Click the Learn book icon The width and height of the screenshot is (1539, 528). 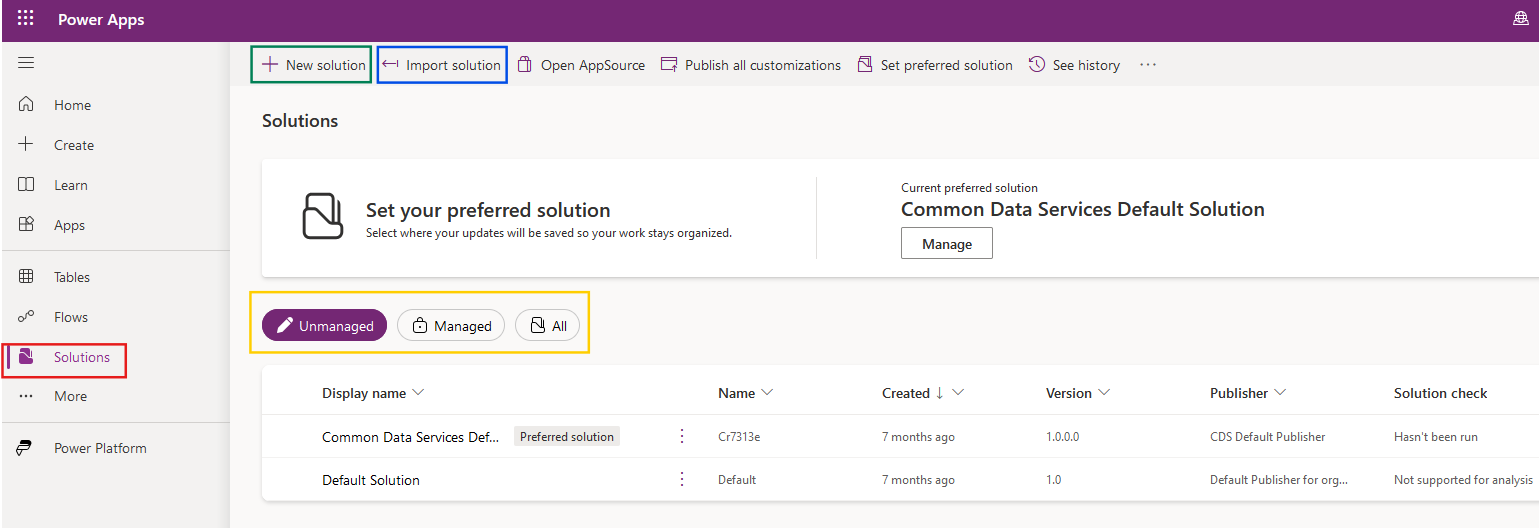click(26, 185)
